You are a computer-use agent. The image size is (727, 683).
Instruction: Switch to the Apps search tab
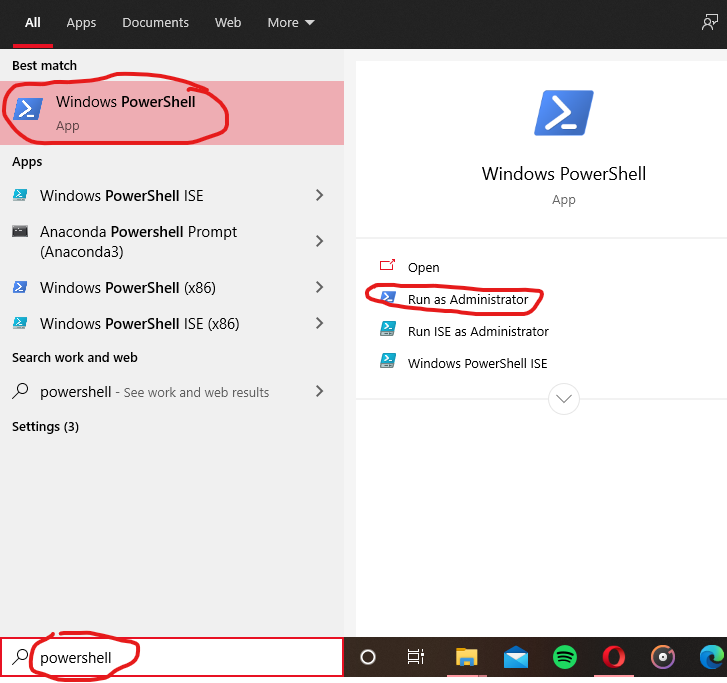pyautogui.click(x=81, y=22)
